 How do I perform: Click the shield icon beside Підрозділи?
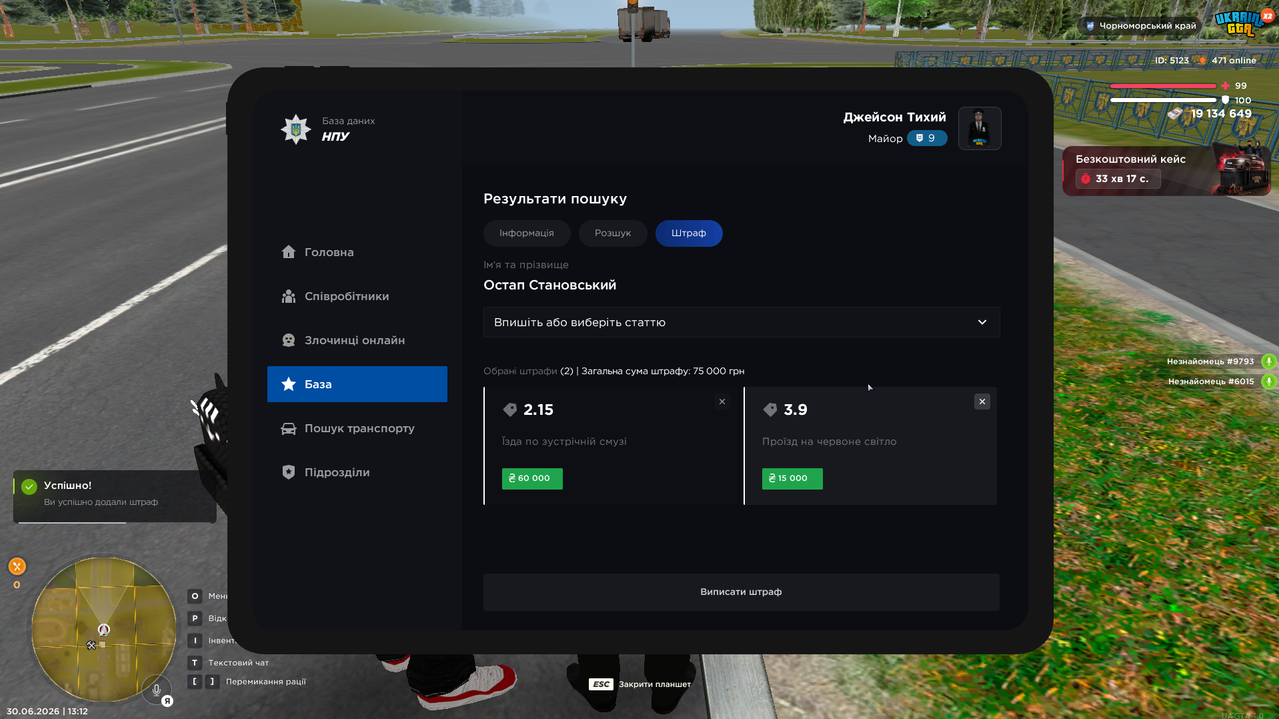[288, 472]
